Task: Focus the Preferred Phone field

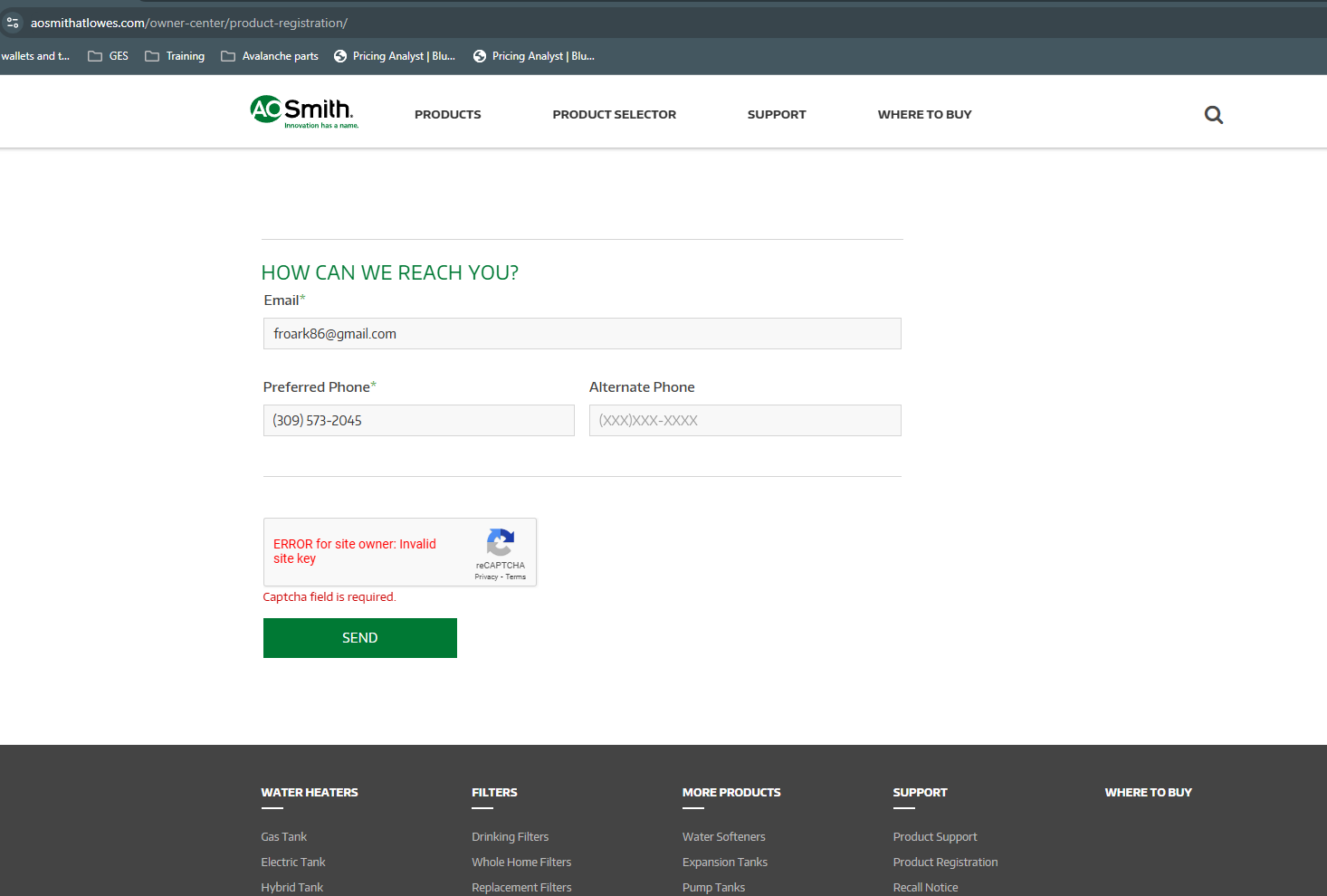Action: [418, 421]
